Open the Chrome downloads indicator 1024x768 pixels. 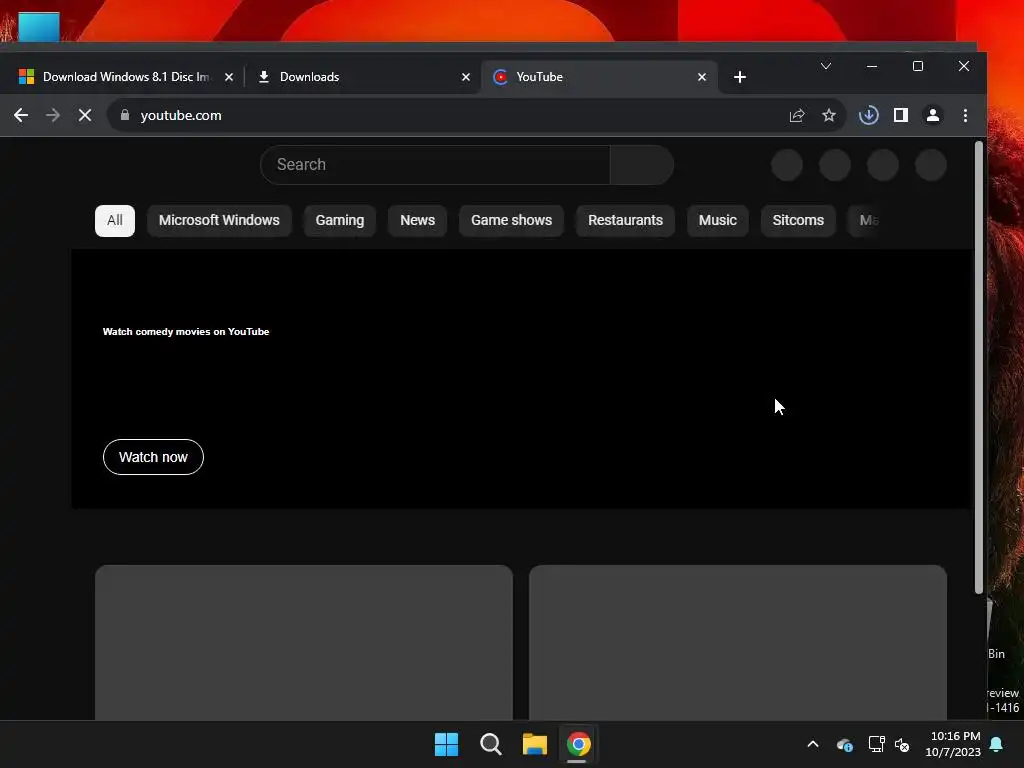coord(869,116)
